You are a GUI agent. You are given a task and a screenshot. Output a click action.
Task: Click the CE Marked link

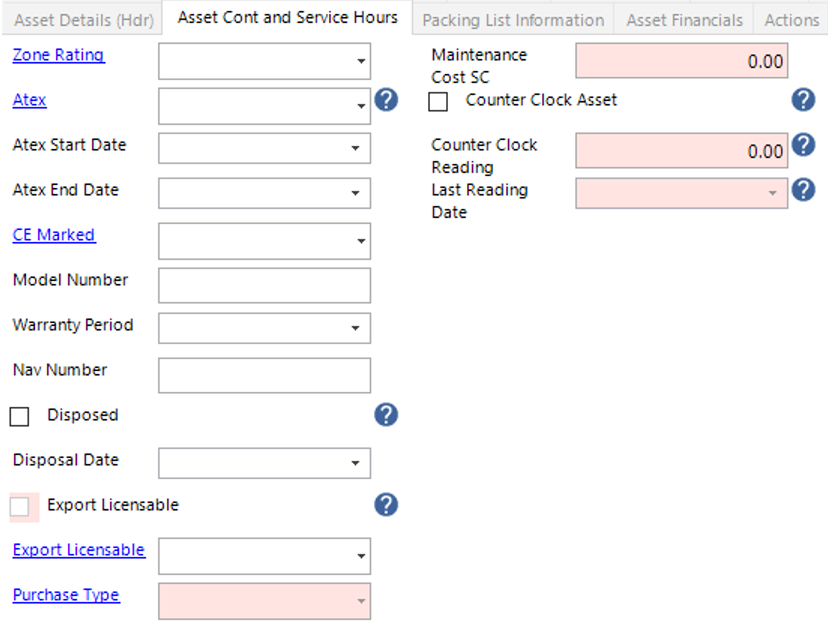(54, 234)
